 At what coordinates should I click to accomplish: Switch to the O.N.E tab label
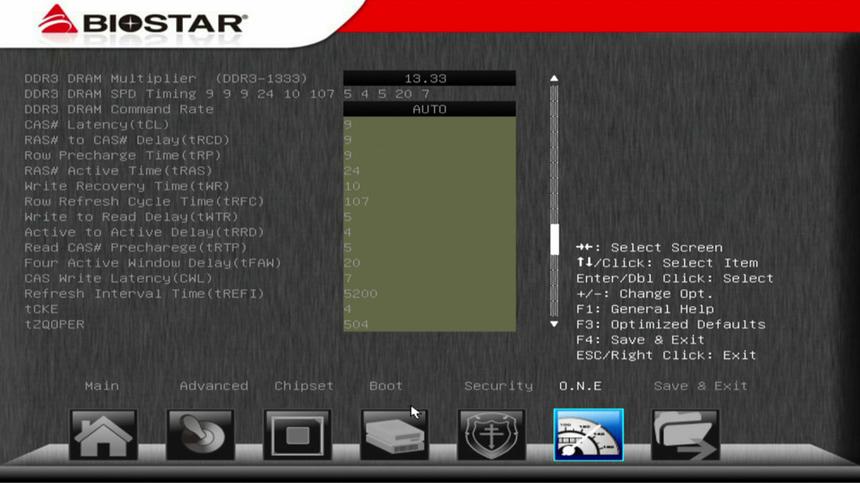click(x=580, y=386)
